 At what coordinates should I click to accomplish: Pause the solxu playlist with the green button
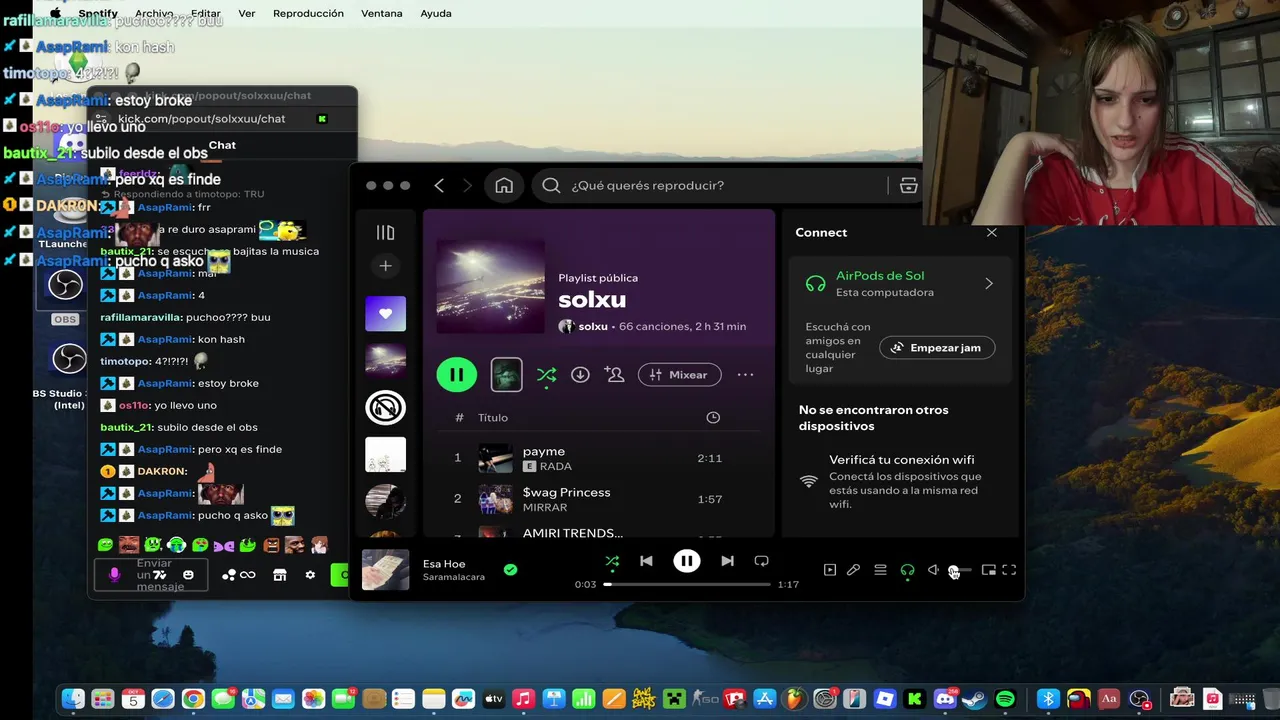click(x=456, y=375)
